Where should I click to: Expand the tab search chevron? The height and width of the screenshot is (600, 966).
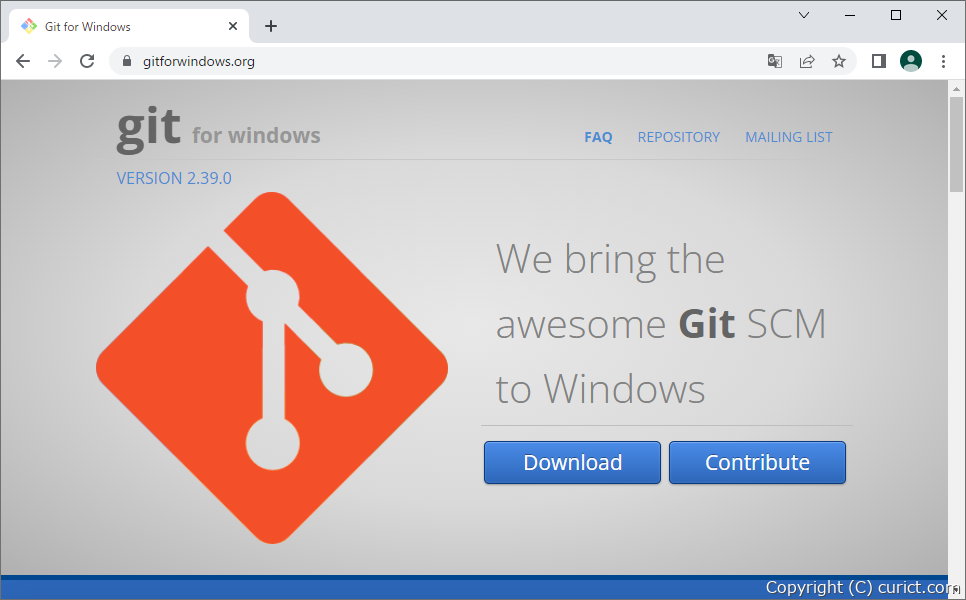tap(804, 15)
